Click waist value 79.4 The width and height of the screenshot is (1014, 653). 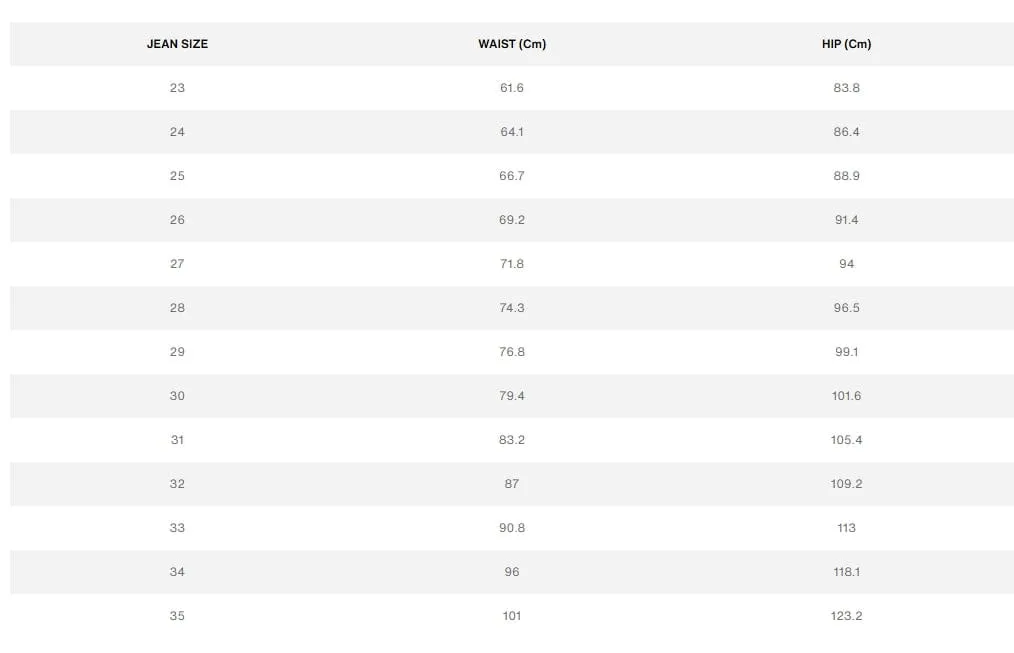[512, 396]
